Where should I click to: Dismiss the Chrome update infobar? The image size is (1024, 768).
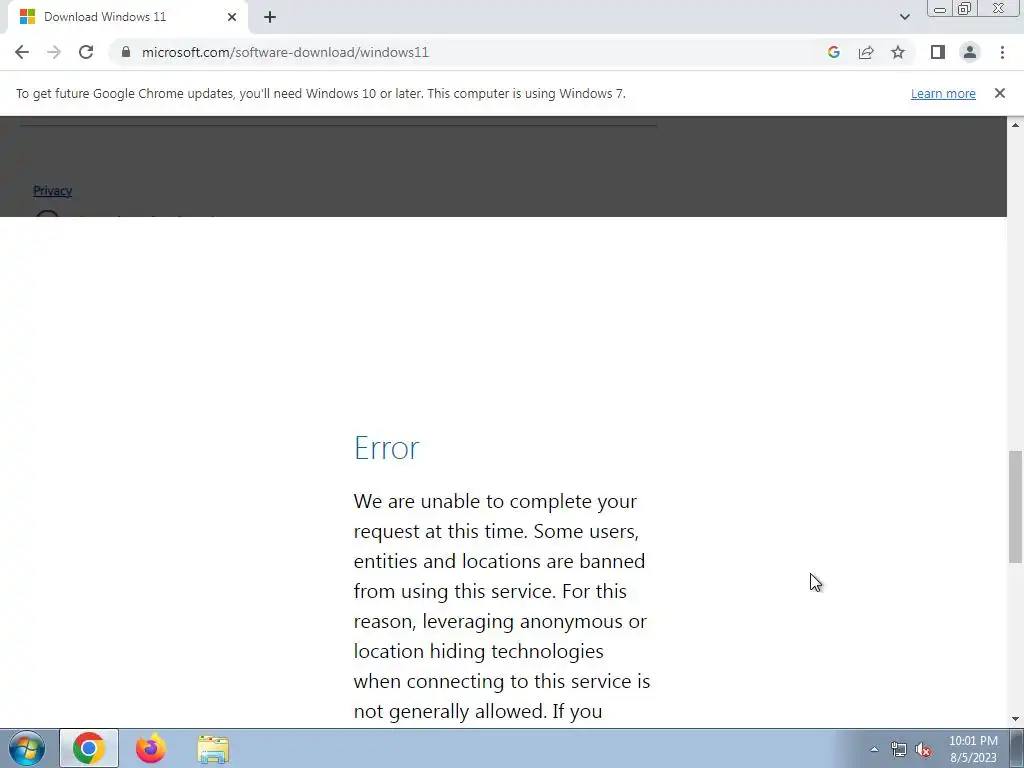1000,93
